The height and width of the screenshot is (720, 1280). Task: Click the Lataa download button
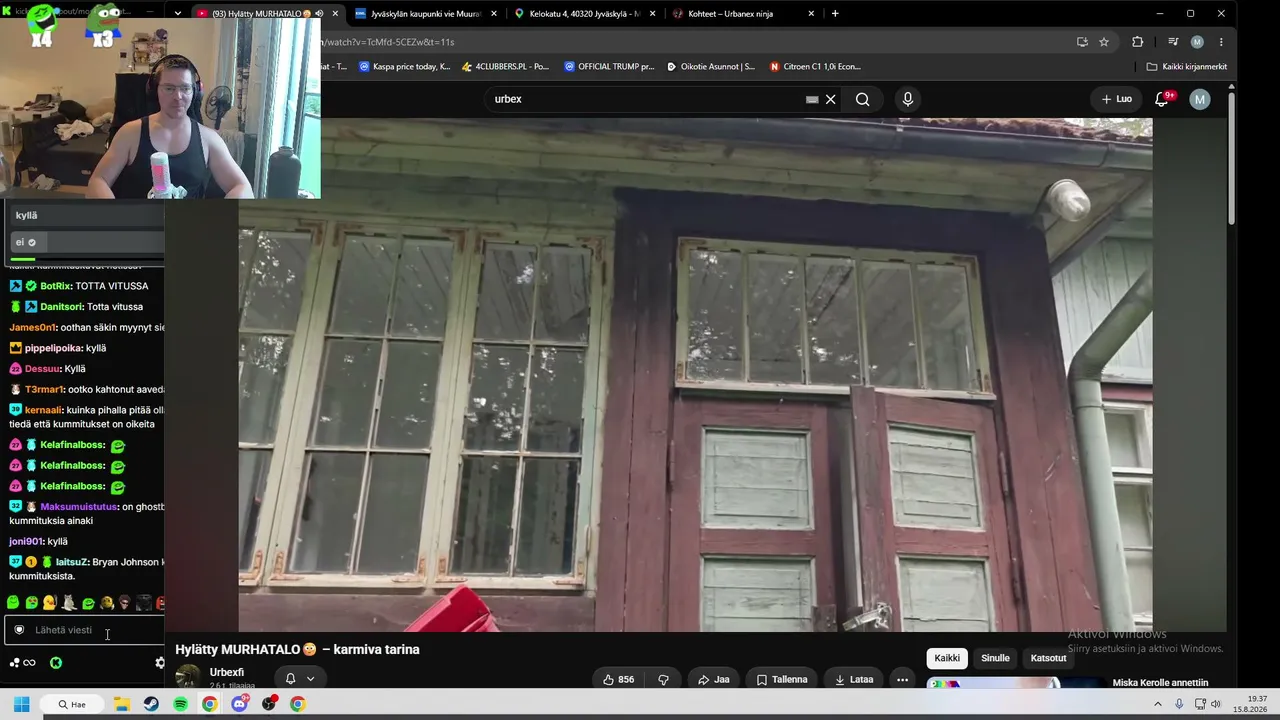point(854,680)
